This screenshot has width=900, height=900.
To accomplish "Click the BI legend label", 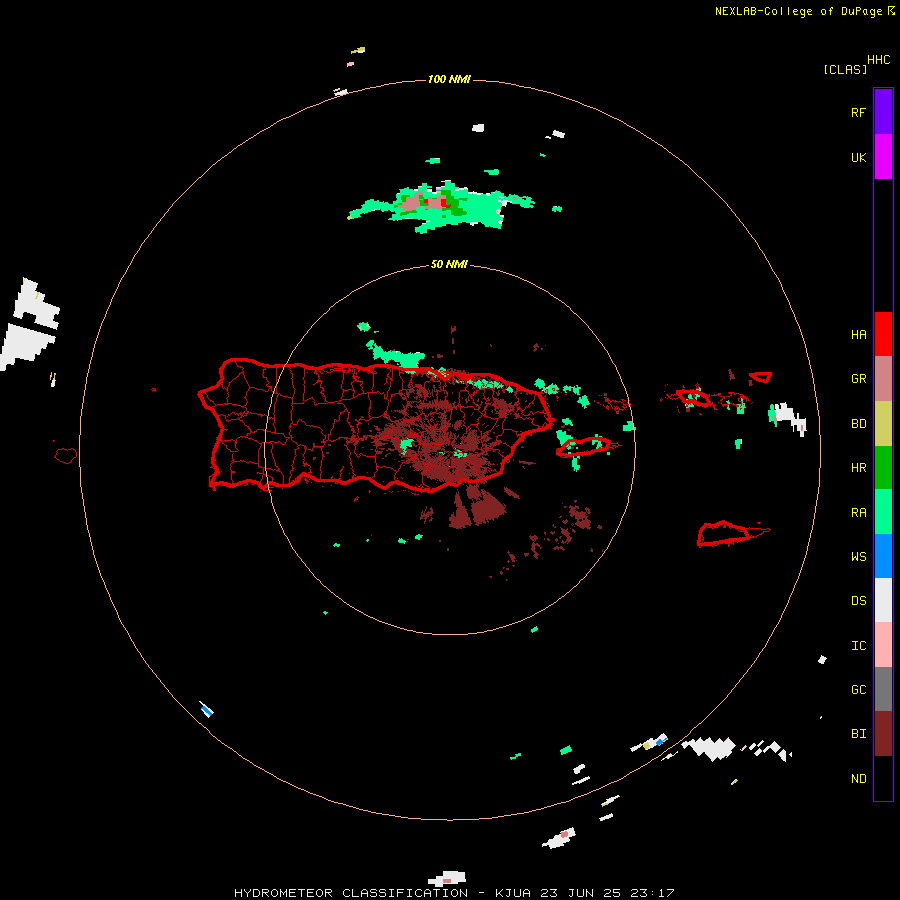I will [858, 734].
